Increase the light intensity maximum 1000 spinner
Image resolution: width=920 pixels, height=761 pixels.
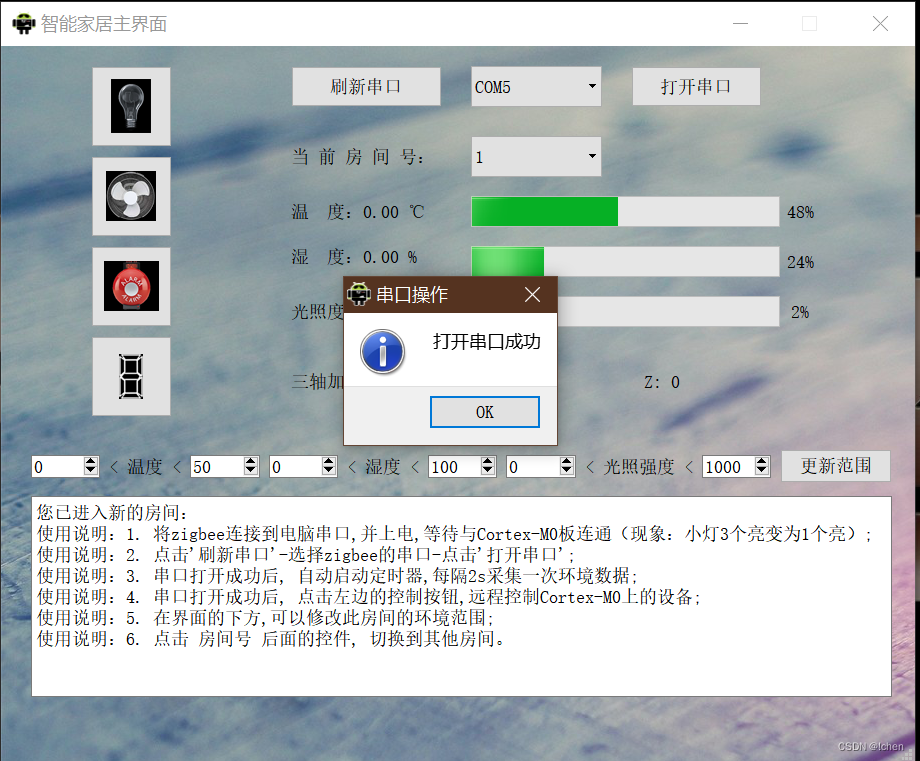(x=762, y=462)
